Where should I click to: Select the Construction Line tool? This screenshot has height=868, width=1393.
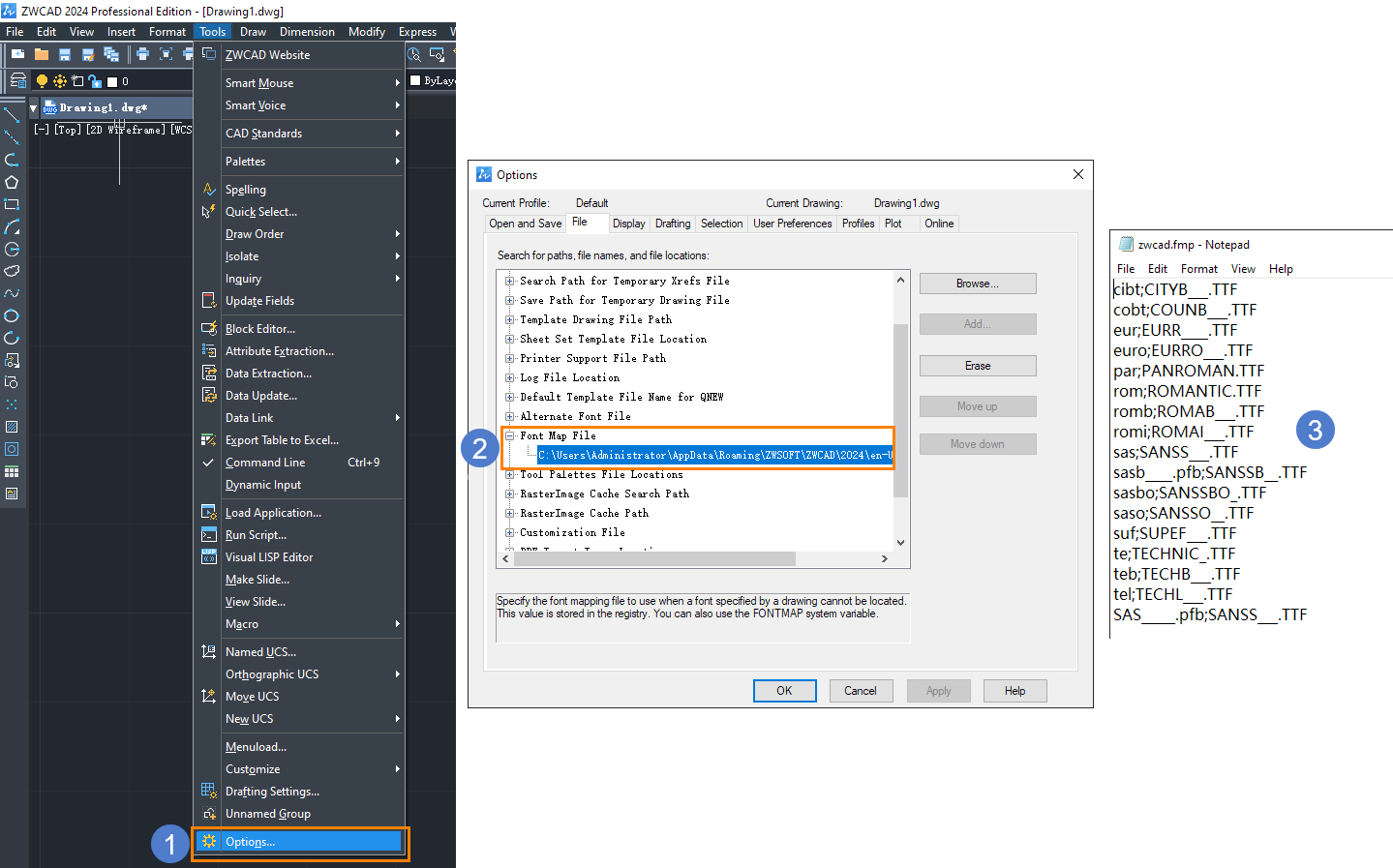12,137
